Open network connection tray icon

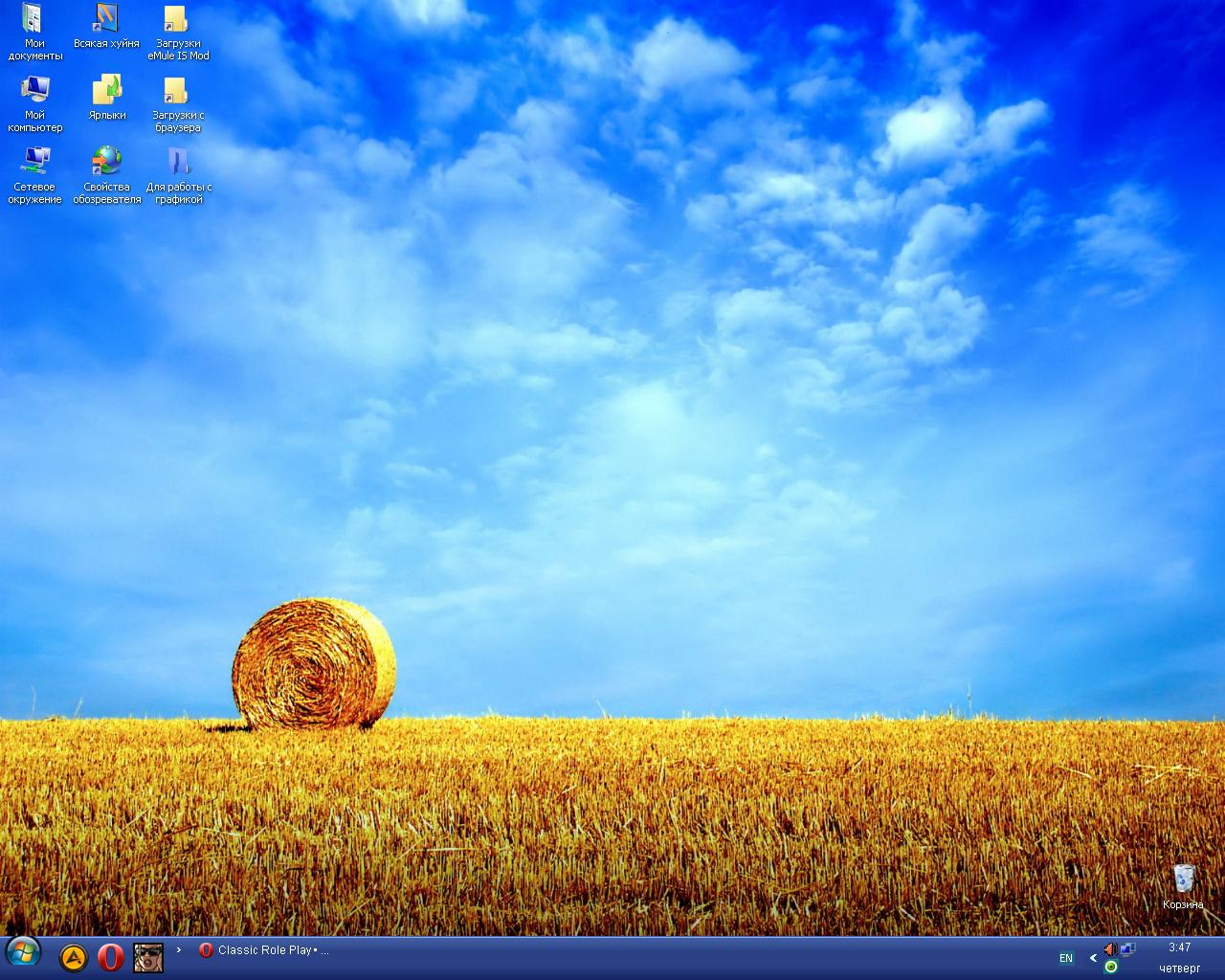[1128, 949]
